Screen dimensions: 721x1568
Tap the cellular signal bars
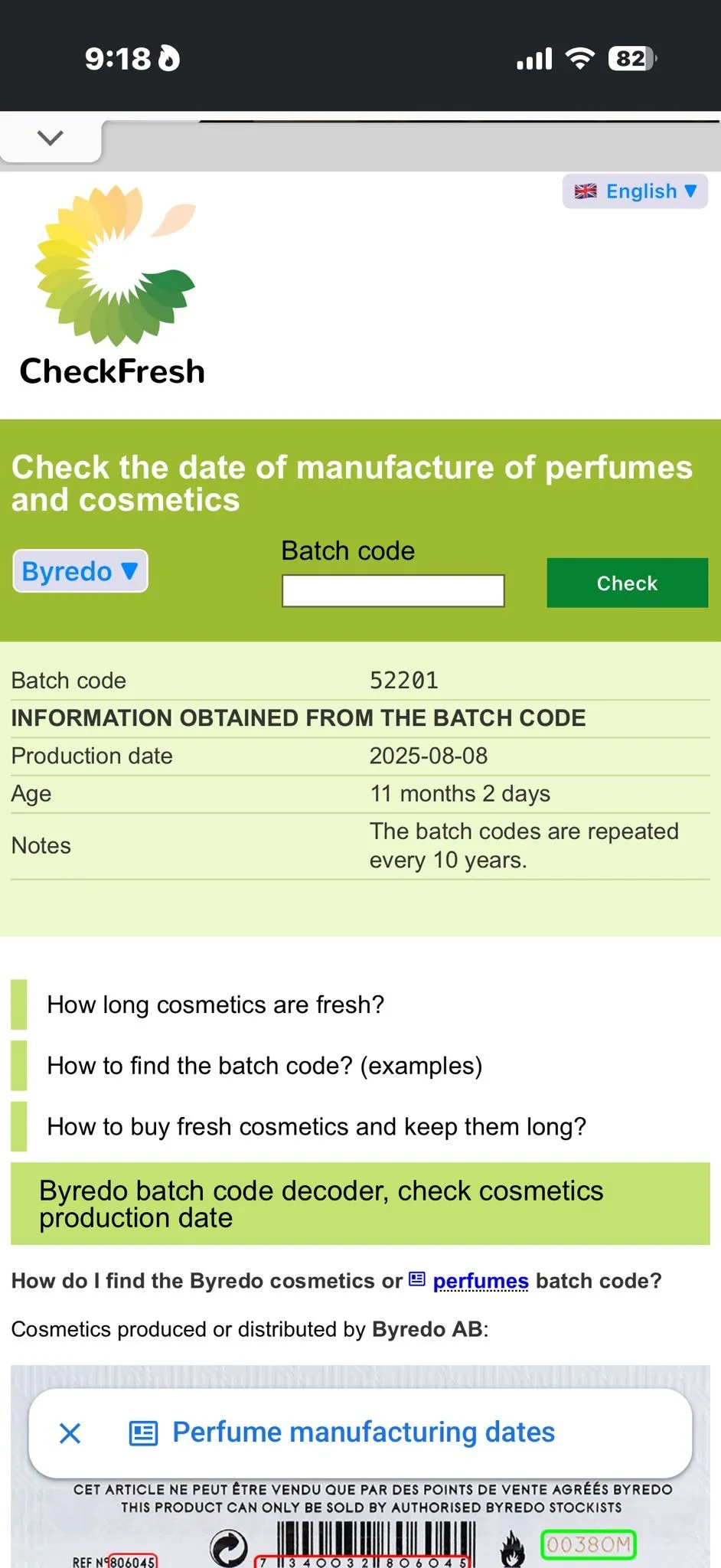point(534,59)
